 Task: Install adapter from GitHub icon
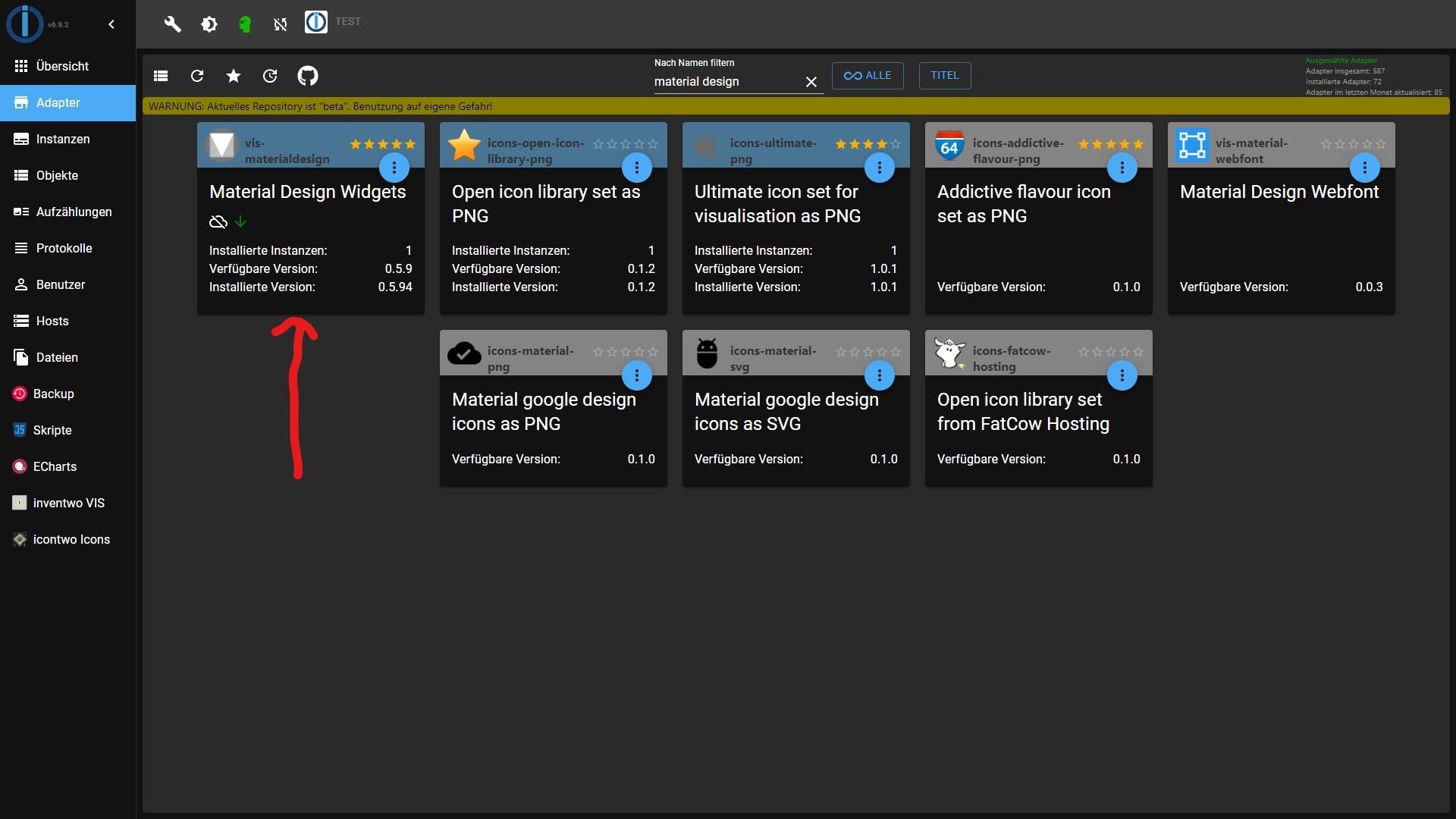[308, 76]
